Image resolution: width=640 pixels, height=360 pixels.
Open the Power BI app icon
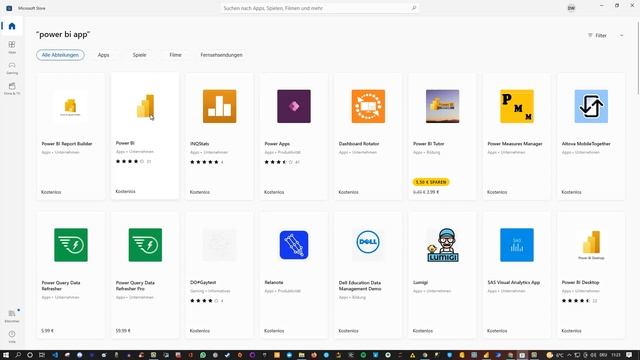click(x=145, y=106)
